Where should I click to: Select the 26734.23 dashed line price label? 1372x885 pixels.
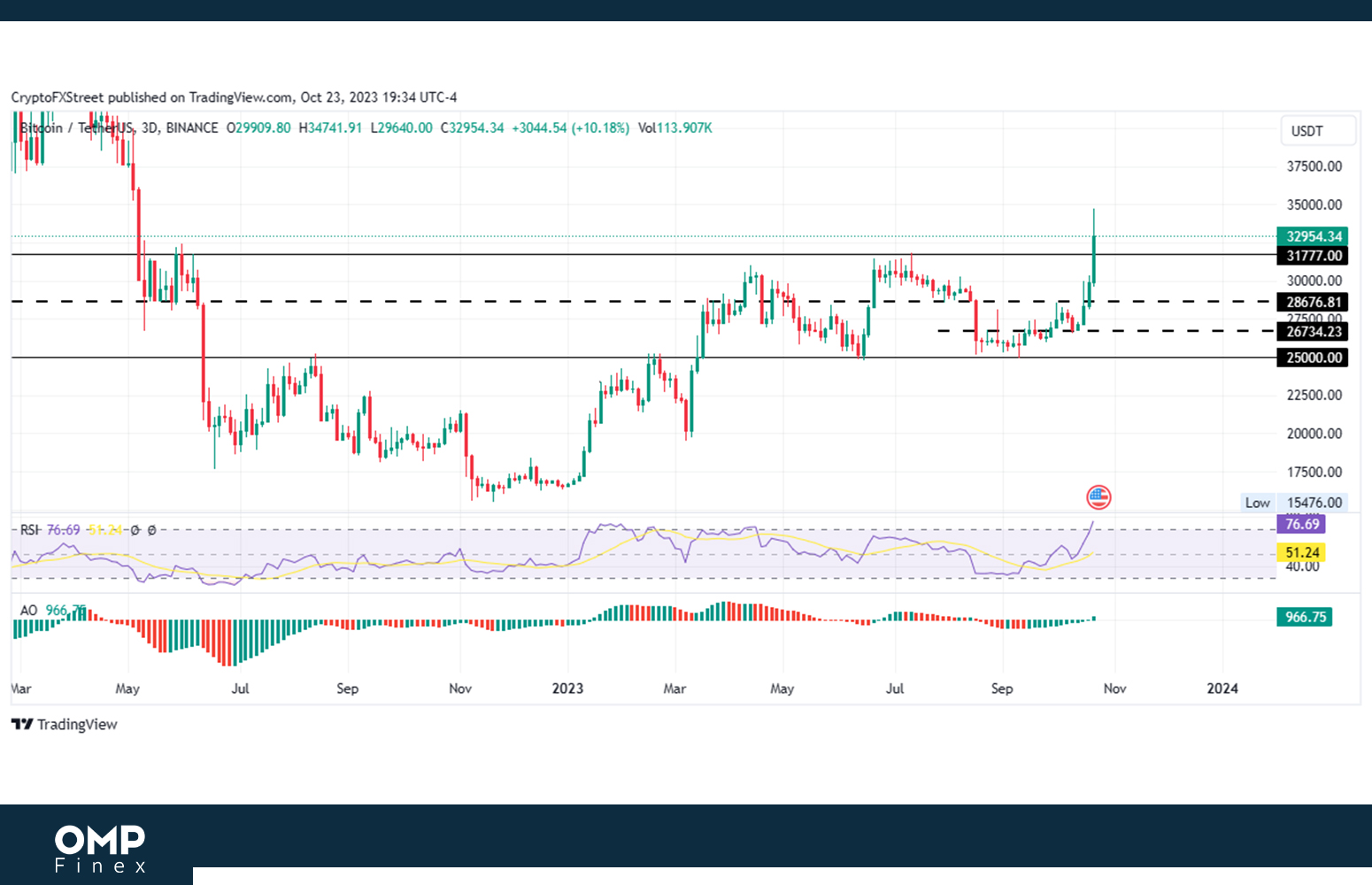1313,332
